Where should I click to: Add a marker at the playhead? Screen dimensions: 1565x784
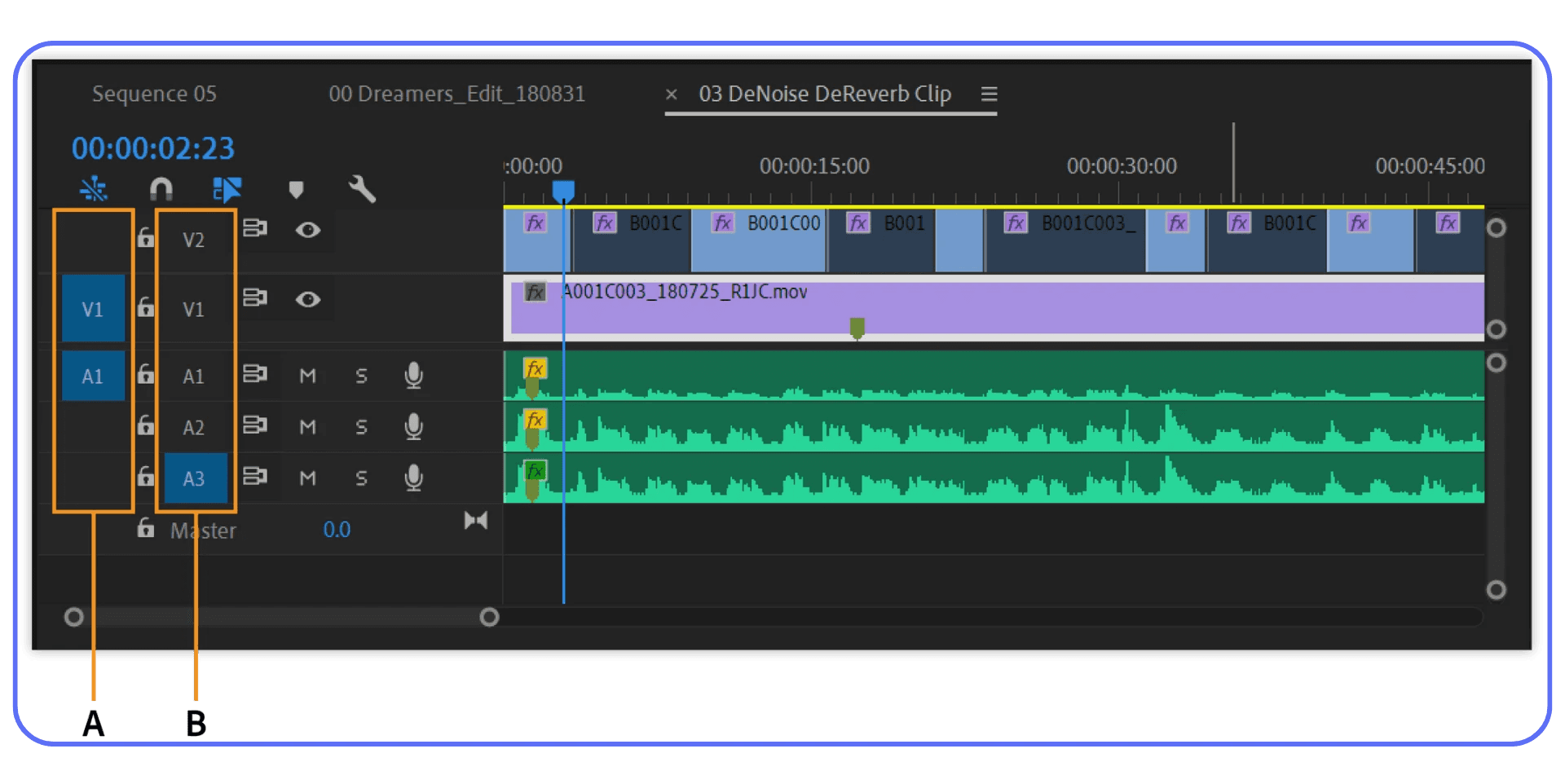coord(296,189)
